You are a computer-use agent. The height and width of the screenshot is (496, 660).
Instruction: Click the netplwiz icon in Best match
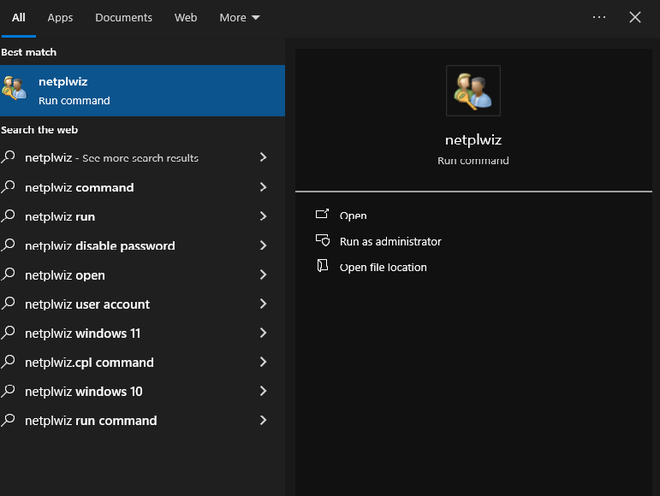point(14,90)
